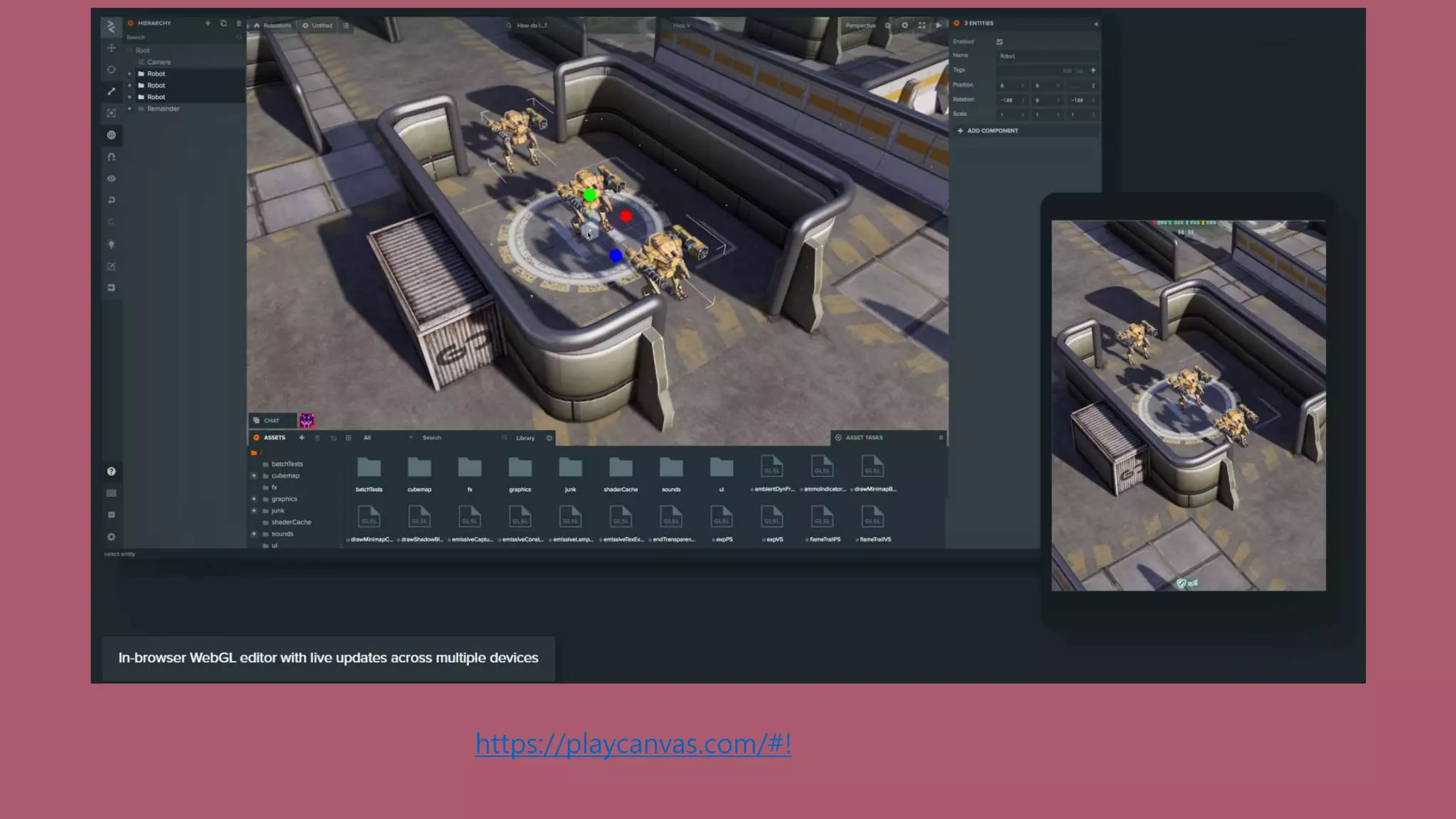Open the Untitled scene settings tab
Image resolution: width=1456 pixels, height=819 pixels.
[317, 26]
